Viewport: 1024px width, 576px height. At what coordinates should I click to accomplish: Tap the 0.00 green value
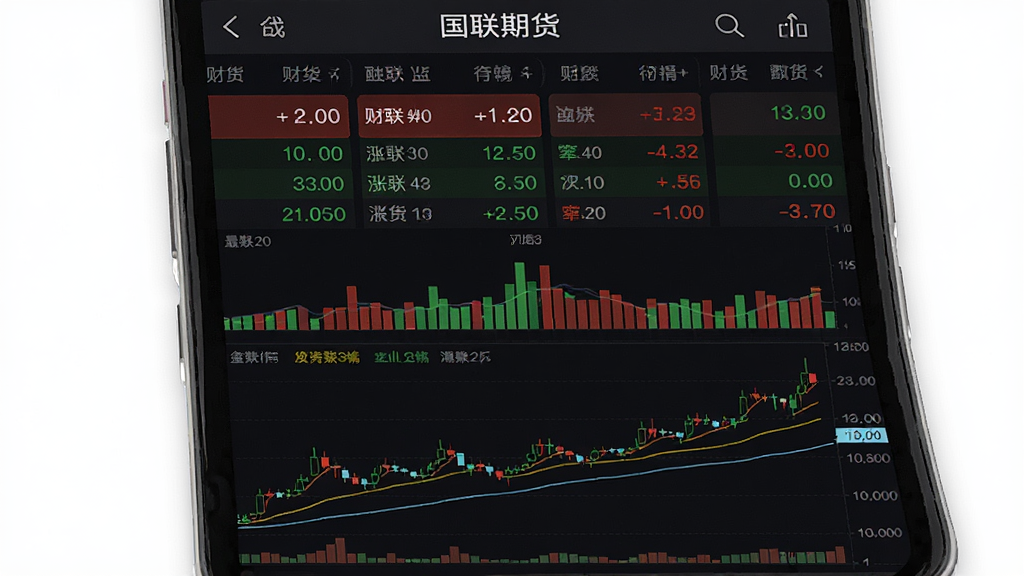(810, 181)
